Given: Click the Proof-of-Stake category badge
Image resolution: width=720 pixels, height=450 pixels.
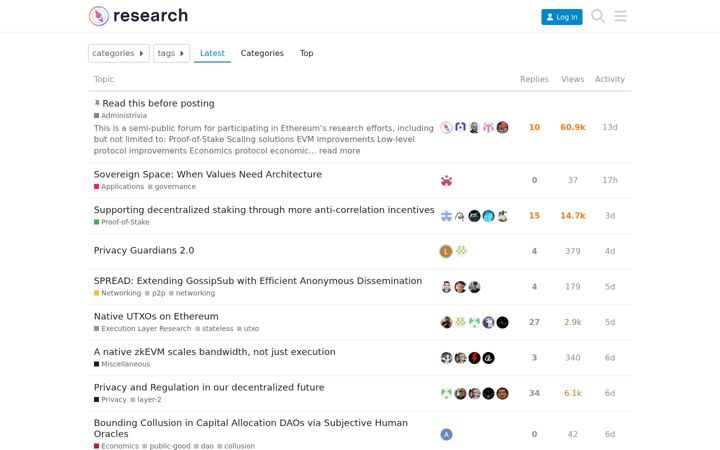Looking at the screenshot, I should pyautogui.click(x=122, y=222).
